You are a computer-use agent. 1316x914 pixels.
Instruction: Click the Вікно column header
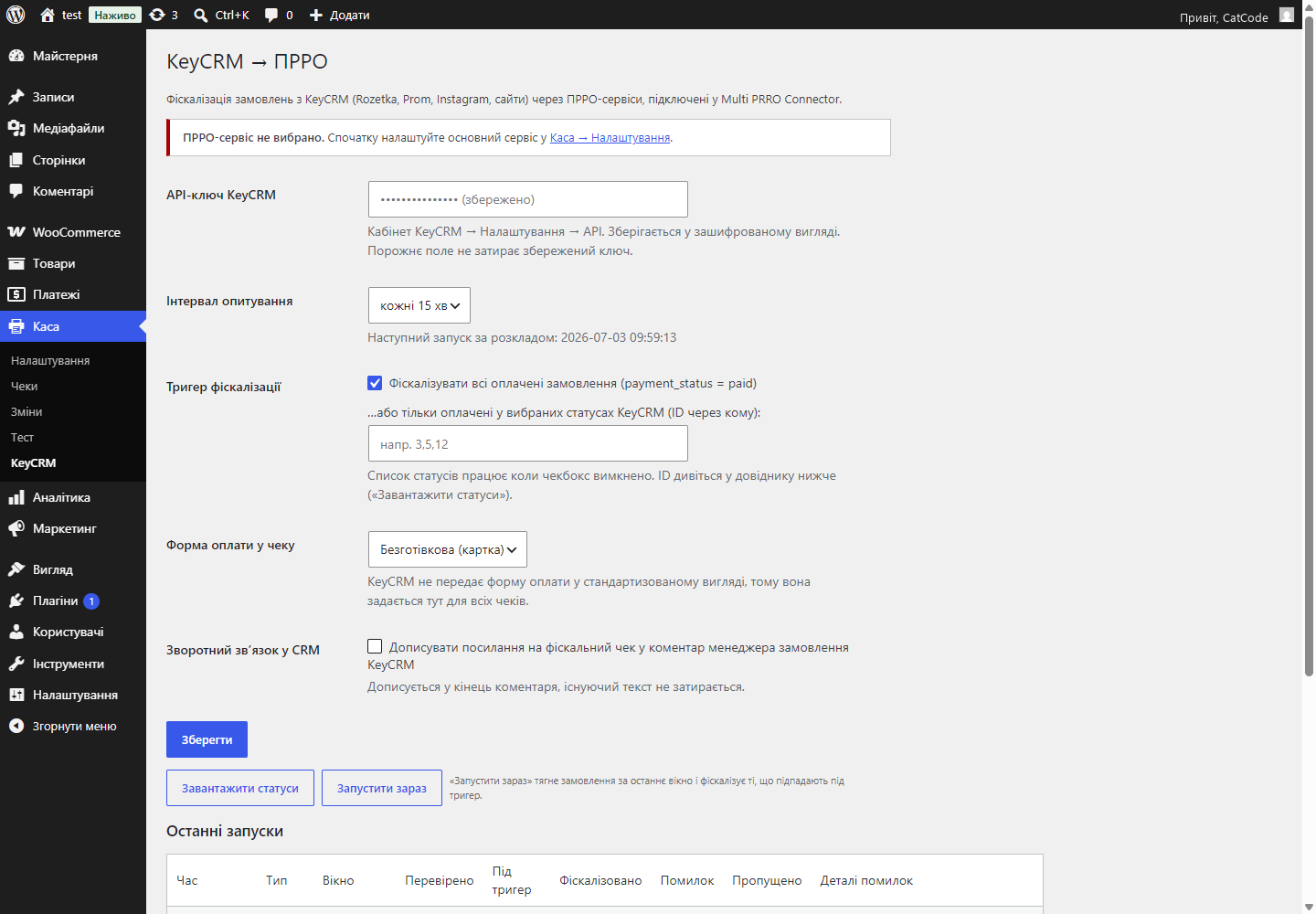point(338,880)
